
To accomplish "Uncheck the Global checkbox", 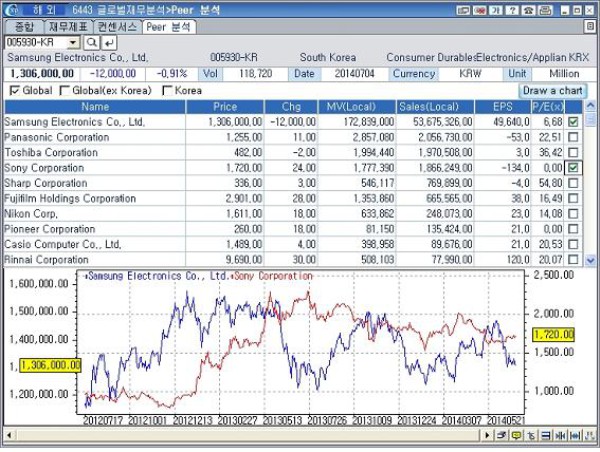I will (14, 91).
